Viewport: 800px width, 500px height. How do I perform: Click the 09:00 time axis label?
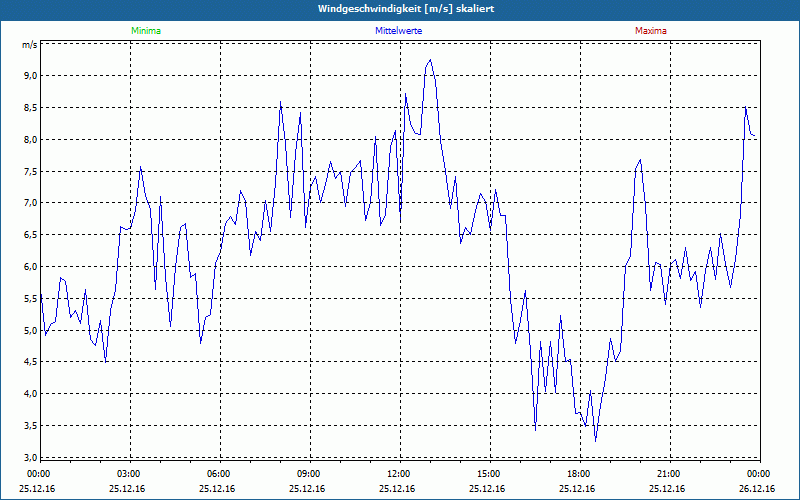click(310, 474)
